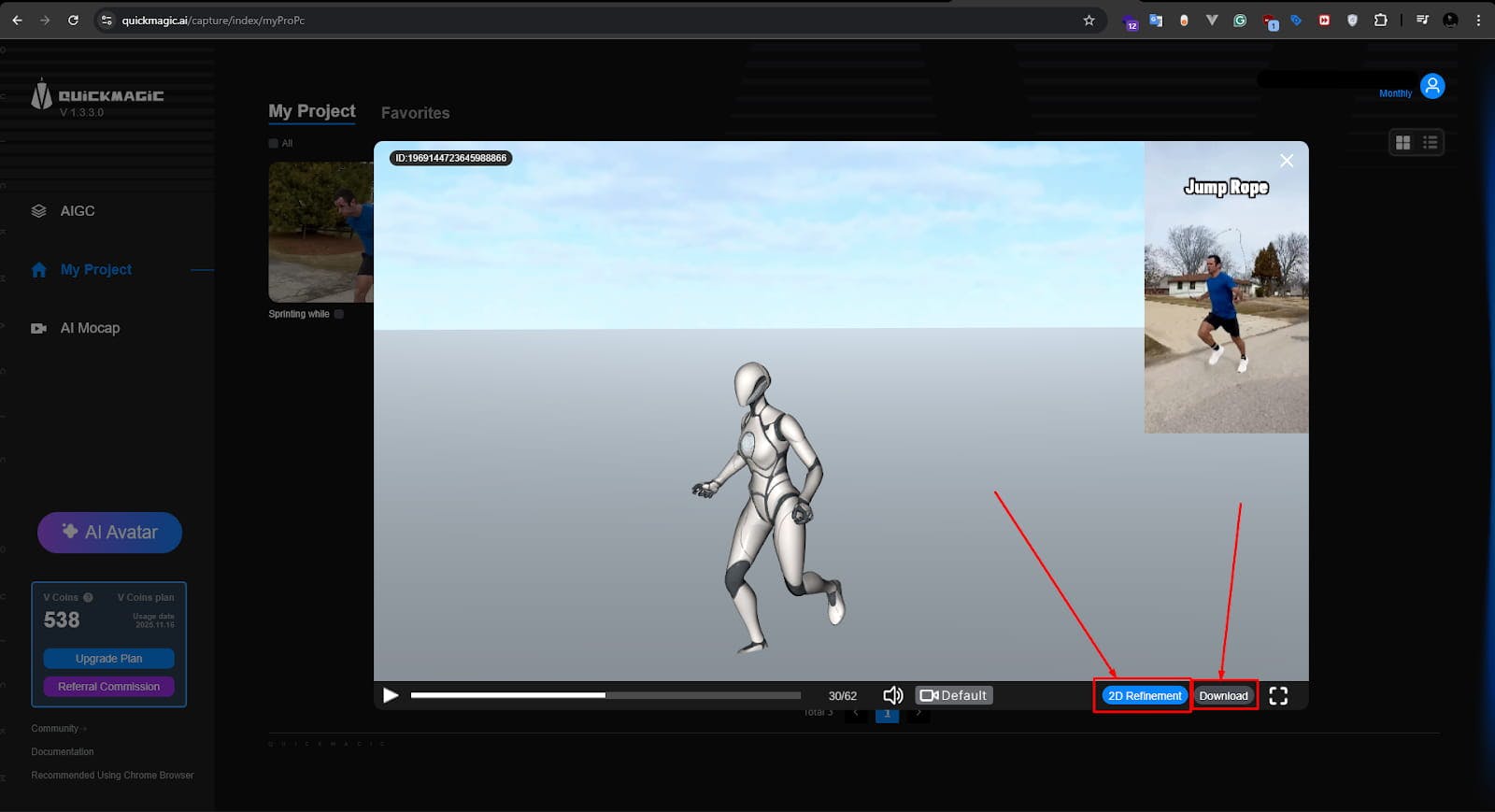Go back in the browser
The height and width of the screenshot is (812, 1495).
tap(17, 20)
